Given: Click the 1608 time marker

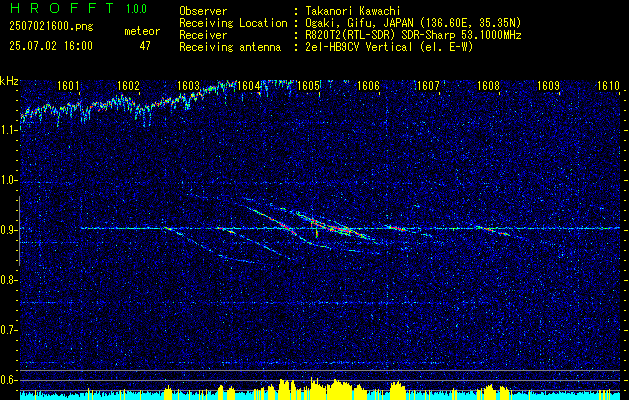Looking at the screenshot, I should 489,86.
